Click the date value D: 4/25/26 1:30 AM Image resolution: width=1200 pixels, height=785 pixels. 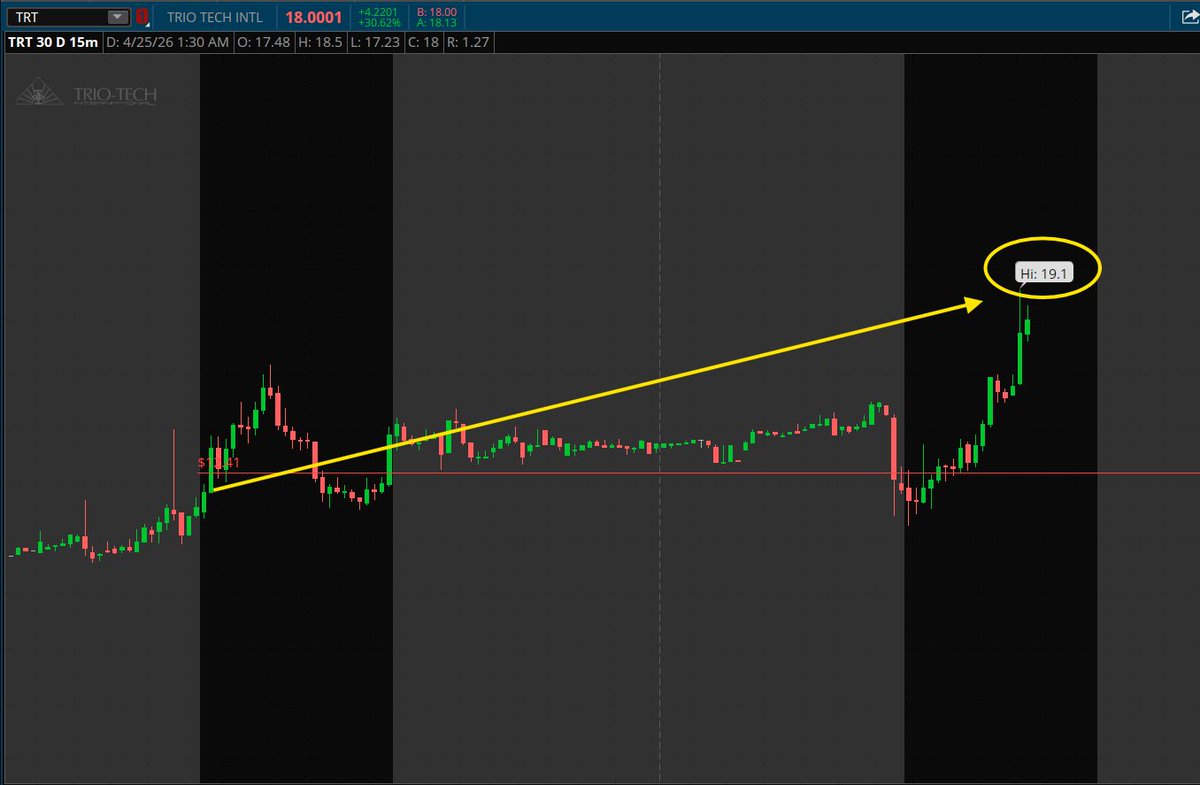167,43
